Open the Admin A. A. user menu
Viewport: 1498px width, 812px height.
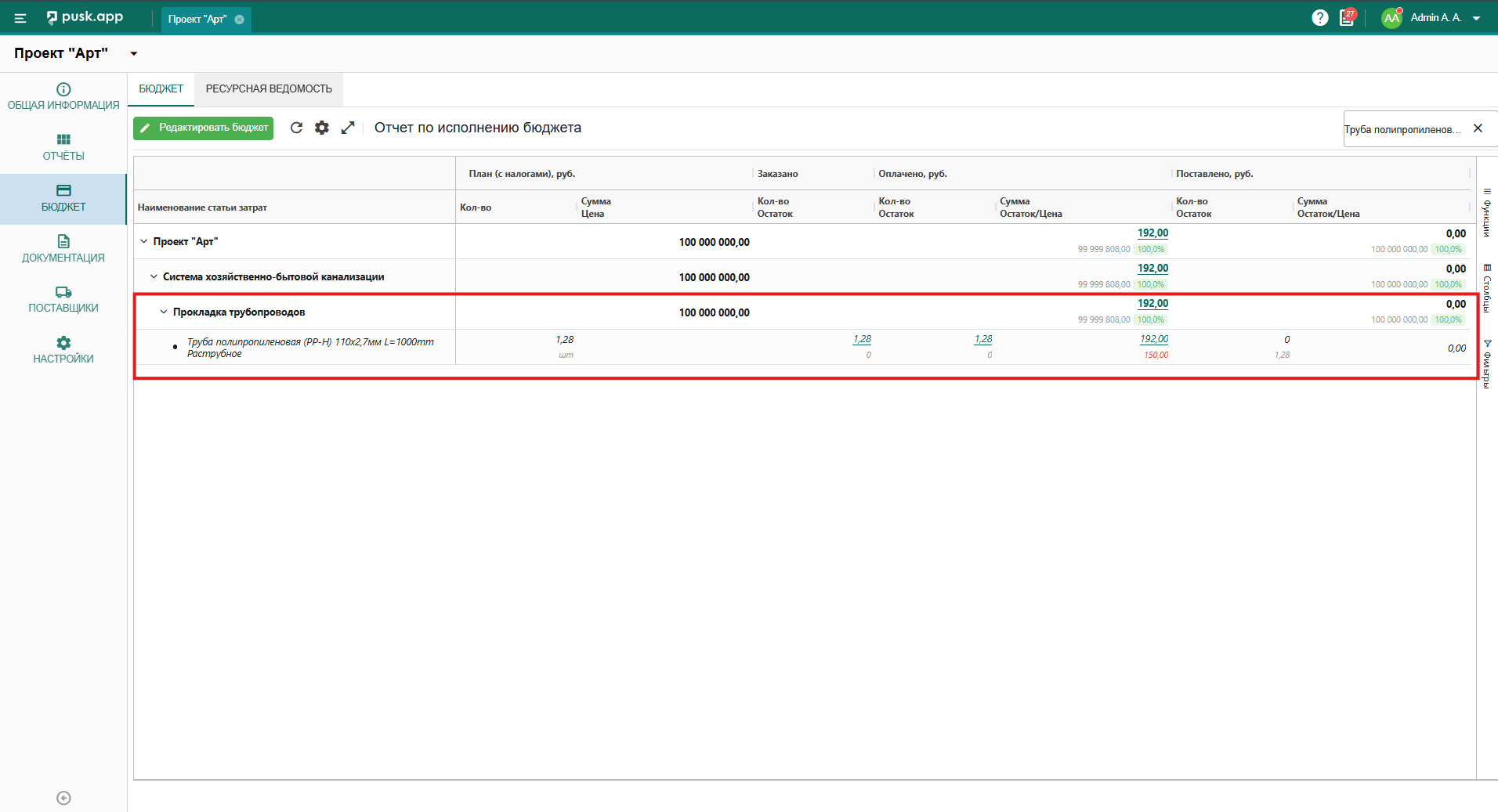pyautogui.click(x=1434, y=18)
